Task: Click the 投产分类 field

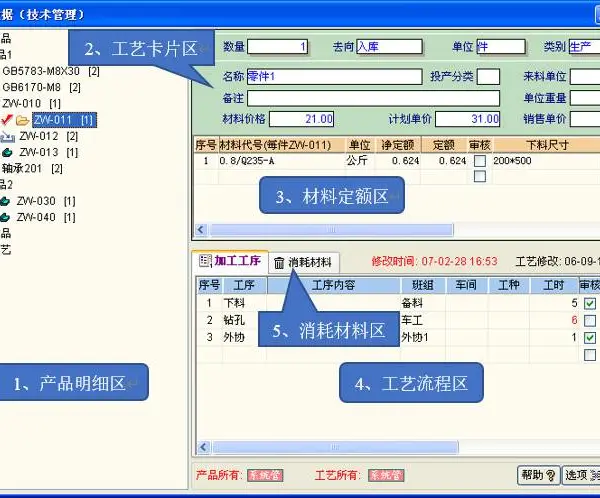Action: (x=488, y=77)
